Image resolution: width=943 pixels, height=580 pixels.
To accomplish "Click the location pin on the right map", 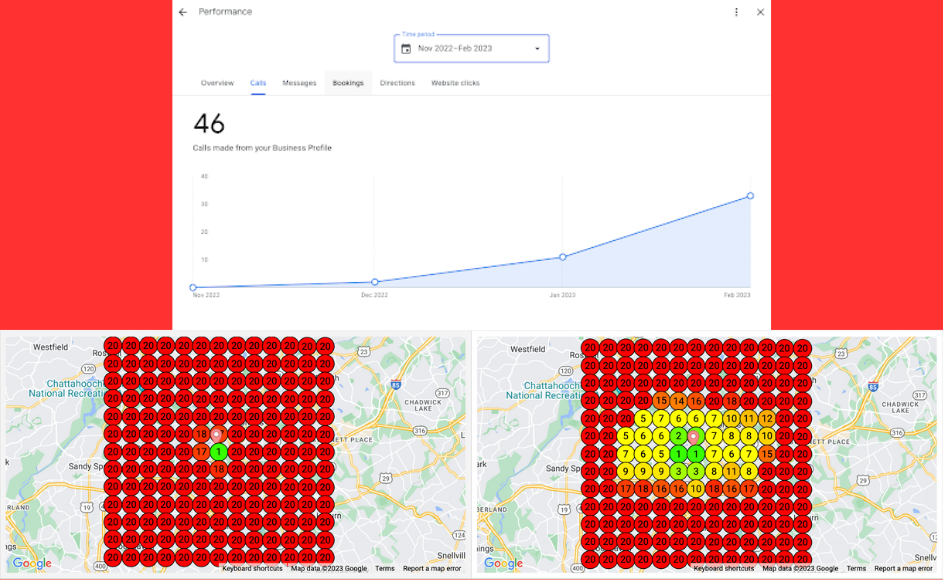I will [x=693, y=438].
